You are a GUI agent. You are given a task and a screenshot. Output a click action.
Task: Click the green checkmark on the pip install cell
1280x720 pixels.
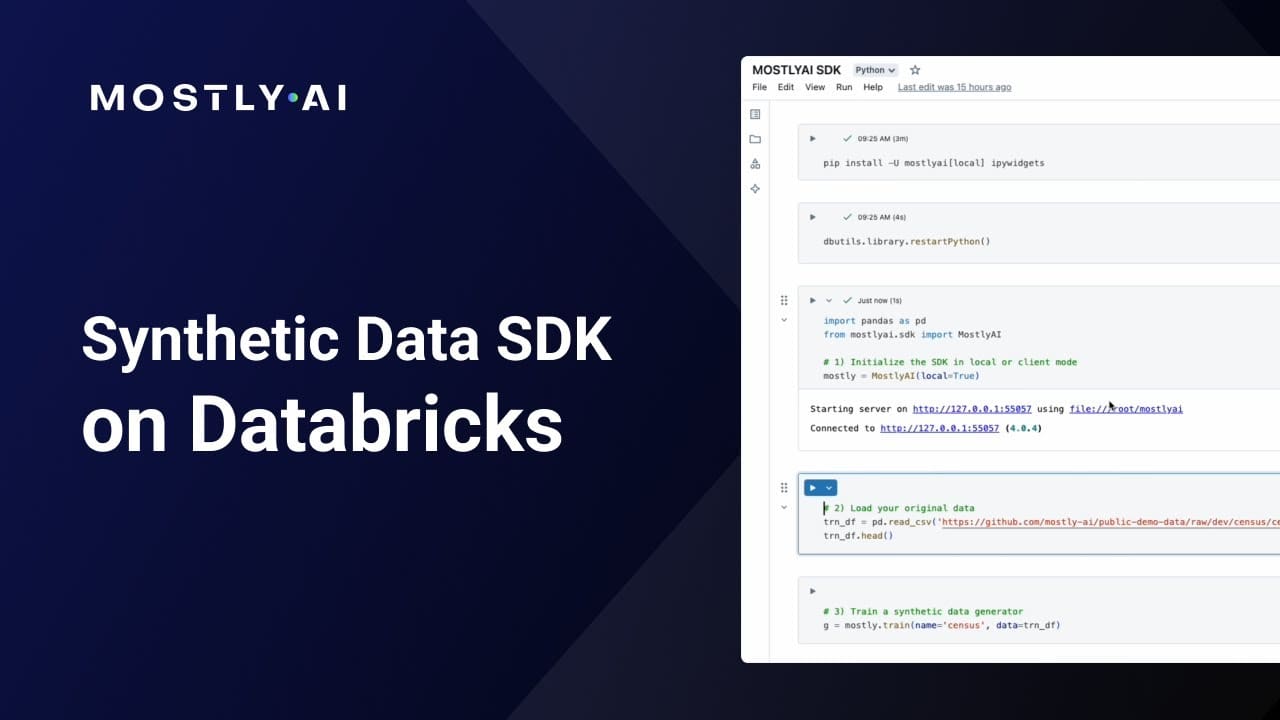click(x=847, y=138)
